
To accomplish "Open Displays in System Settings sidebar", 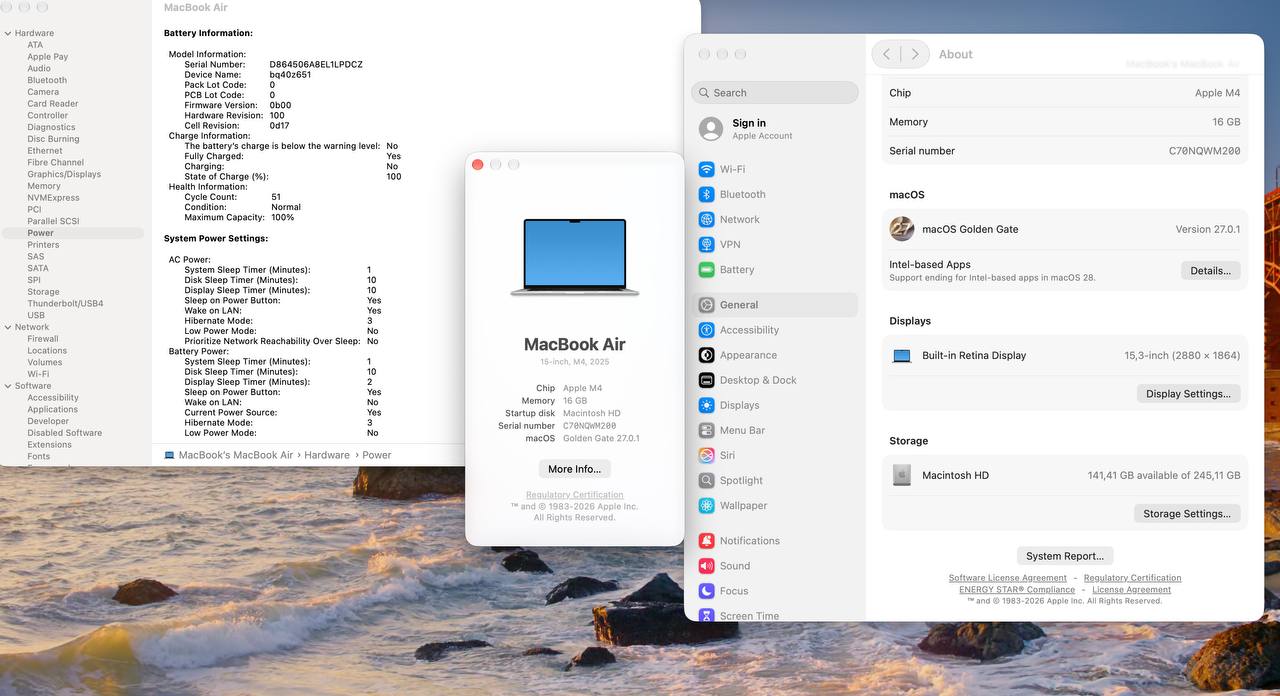I will click(775, 405).
